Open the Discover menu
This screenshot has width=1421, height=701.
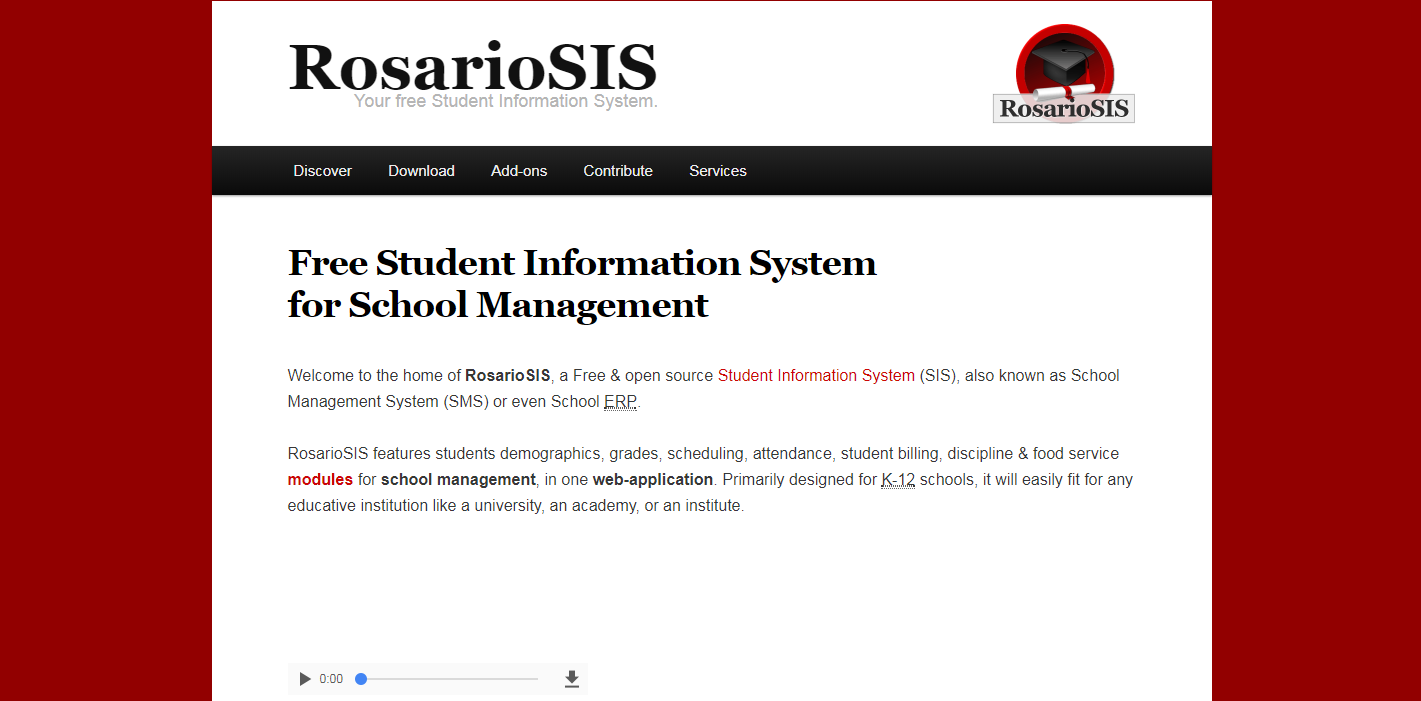322,171
